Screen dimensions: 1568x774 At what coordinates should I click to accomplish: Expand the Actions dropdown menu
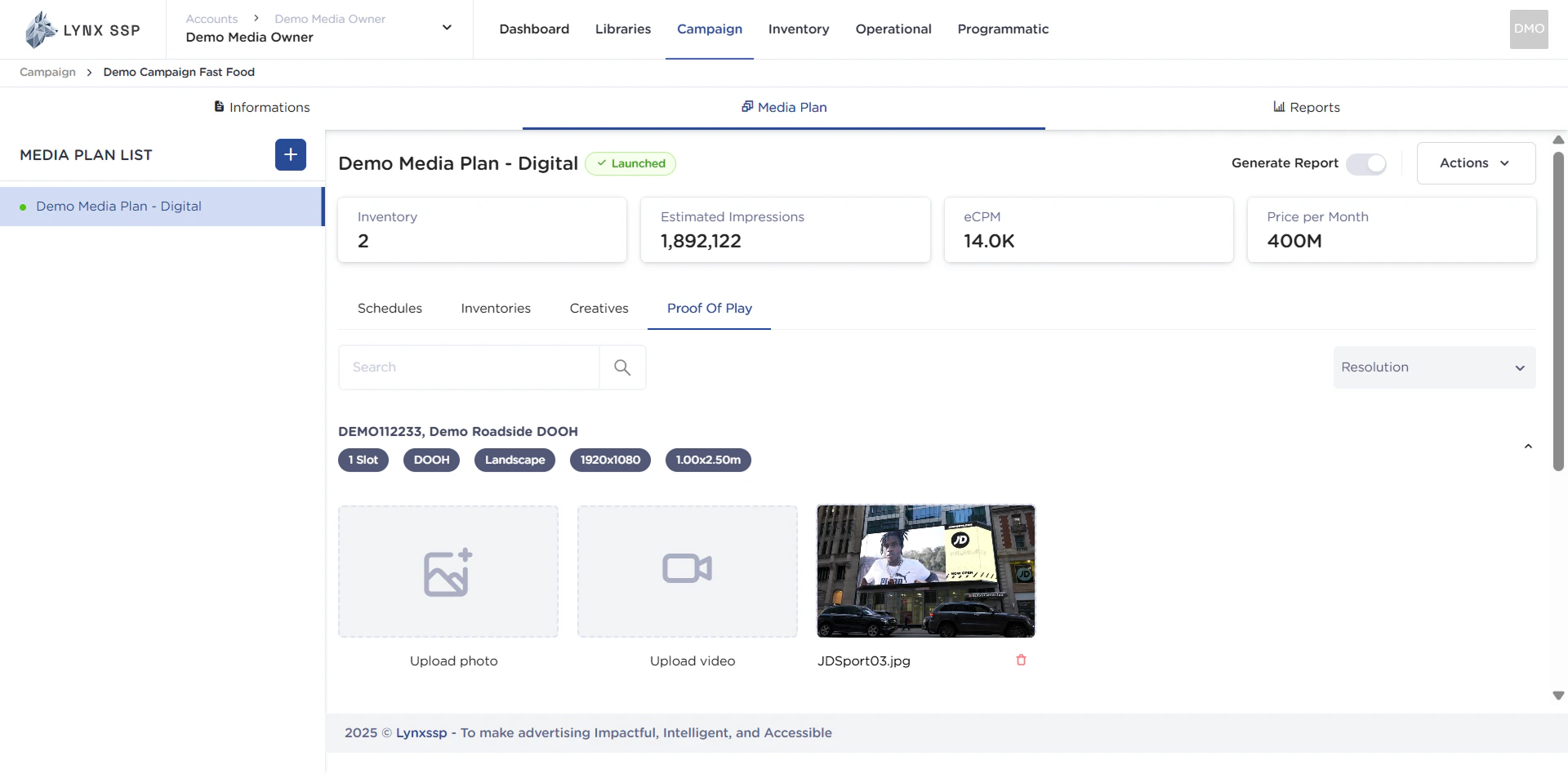pos(1475,163)
